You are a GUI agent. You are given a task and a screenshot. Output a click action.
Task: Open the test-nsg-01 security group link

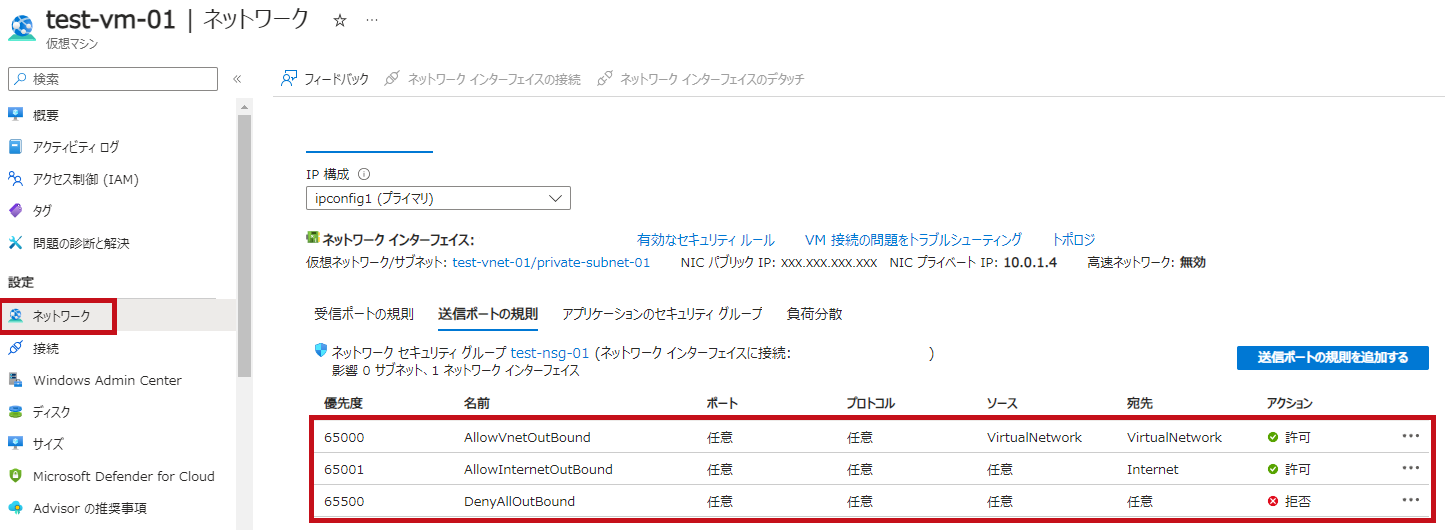[x=550, y=353]
